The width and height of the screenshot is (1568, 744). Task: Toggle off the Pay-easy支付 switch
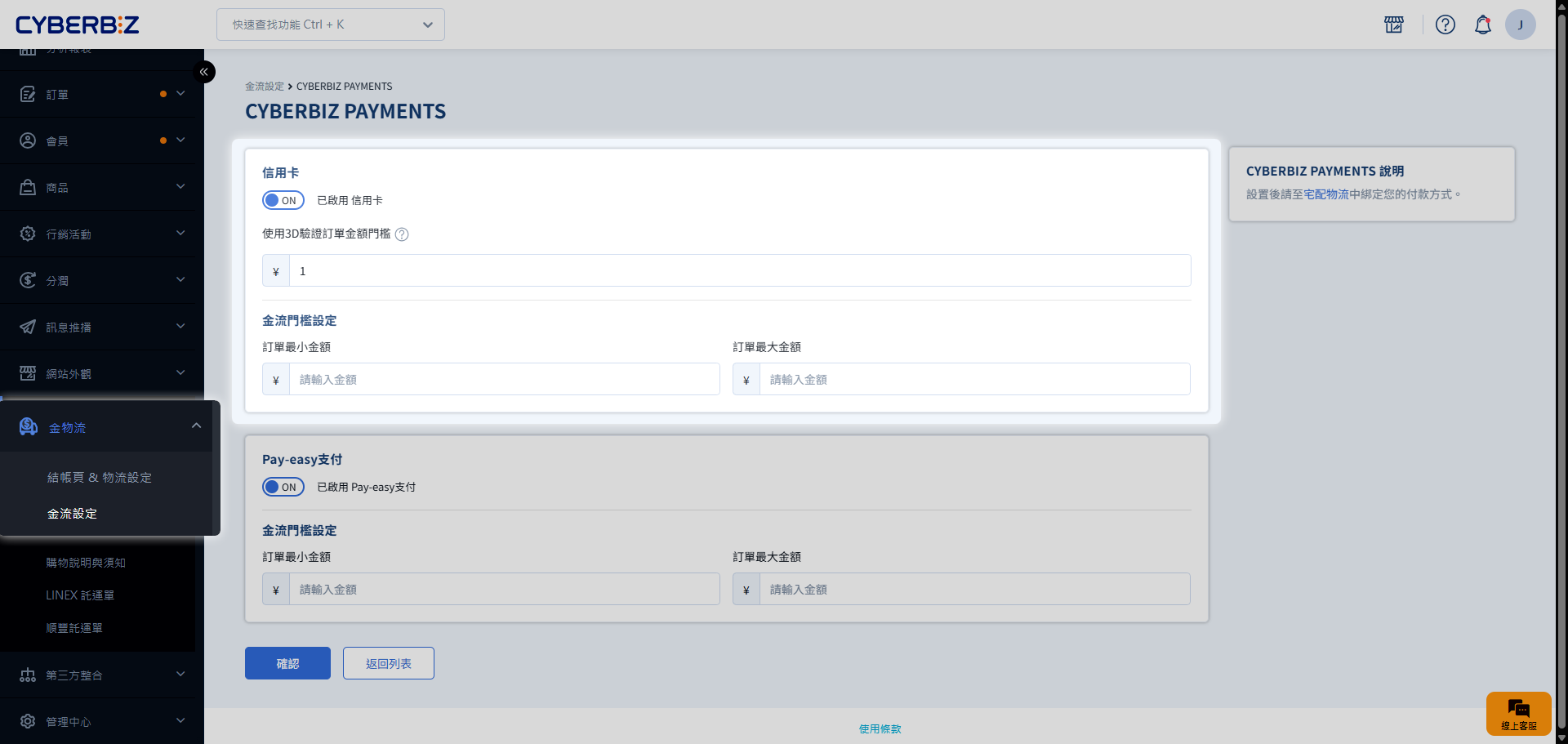click(x=283, y=487)
